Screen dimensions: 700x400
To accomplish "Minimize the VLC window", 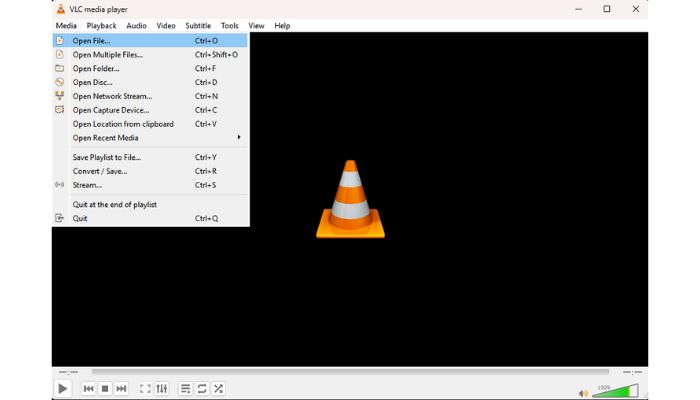I will tap(579, 9).
